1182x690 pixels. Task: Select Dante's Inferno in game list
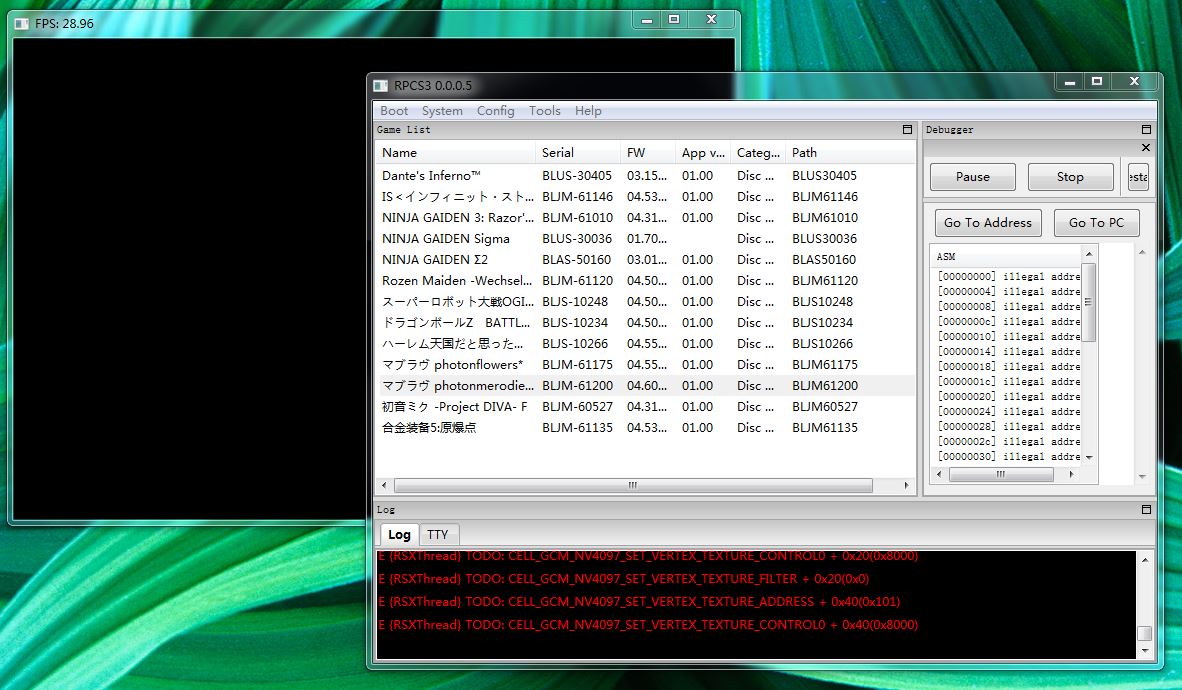tap(432, 176)
